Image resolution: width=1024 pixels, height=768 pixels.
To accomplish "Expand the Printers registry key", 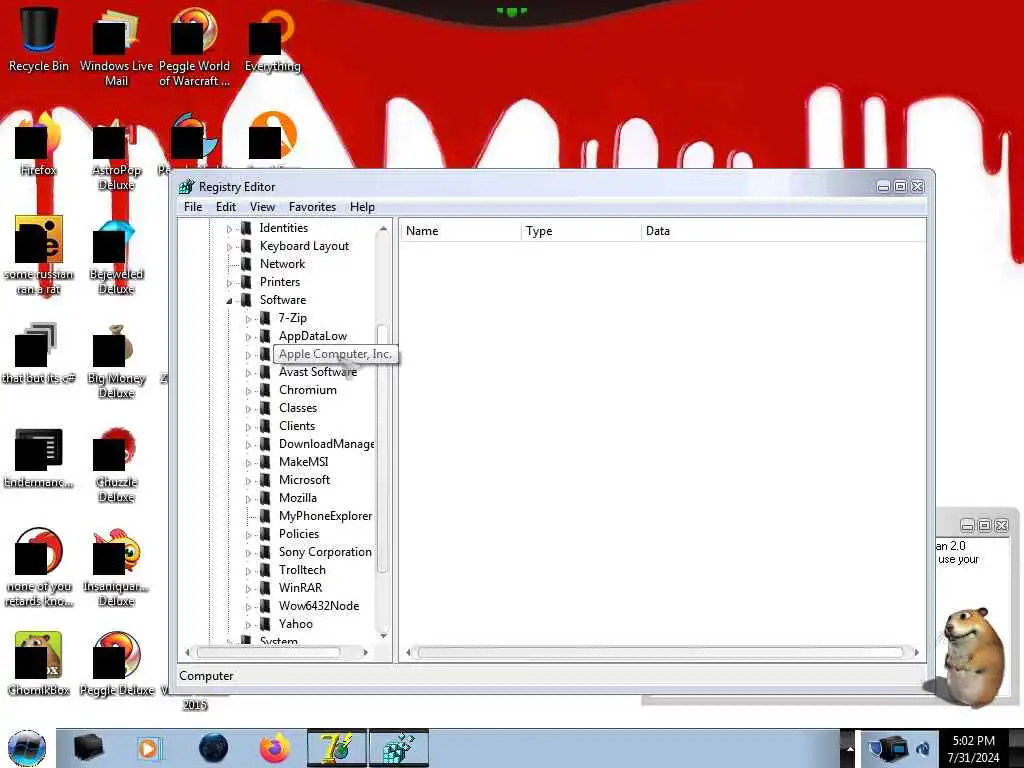I will click(x=229, y=283).
